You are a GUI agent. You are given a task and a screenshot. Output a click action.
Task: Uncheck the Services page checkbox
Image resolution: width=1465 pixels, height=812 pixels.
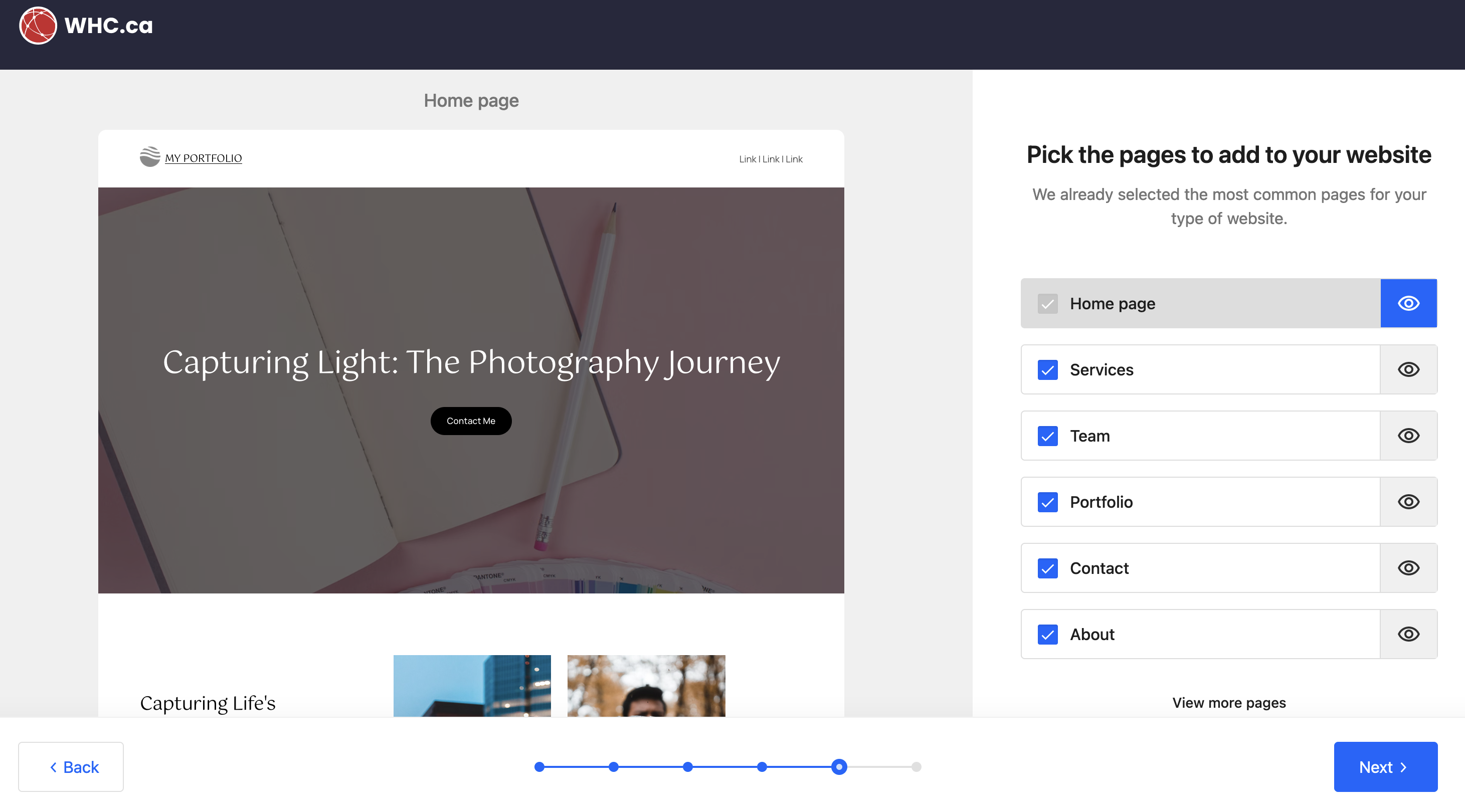1047,370
